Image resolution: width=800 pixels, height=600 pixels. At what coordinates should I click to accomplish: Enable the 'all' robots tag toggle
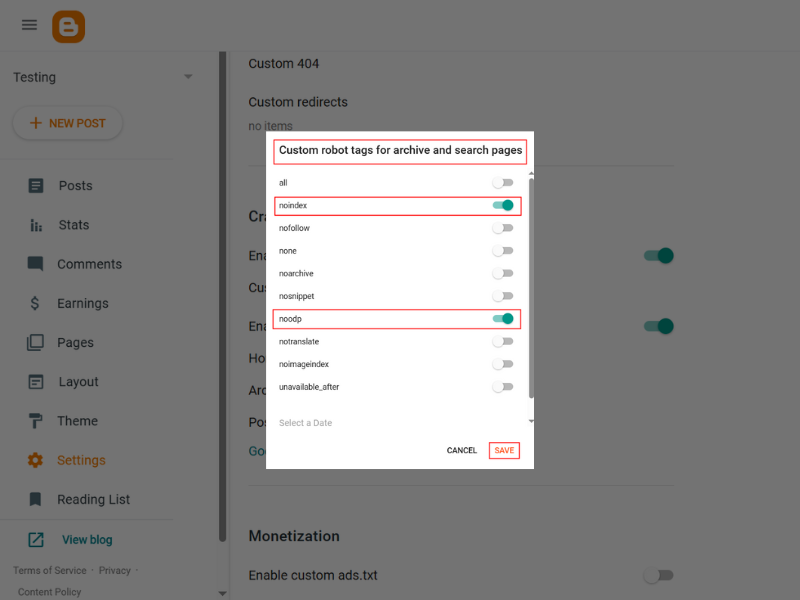[x=503, y=183]
